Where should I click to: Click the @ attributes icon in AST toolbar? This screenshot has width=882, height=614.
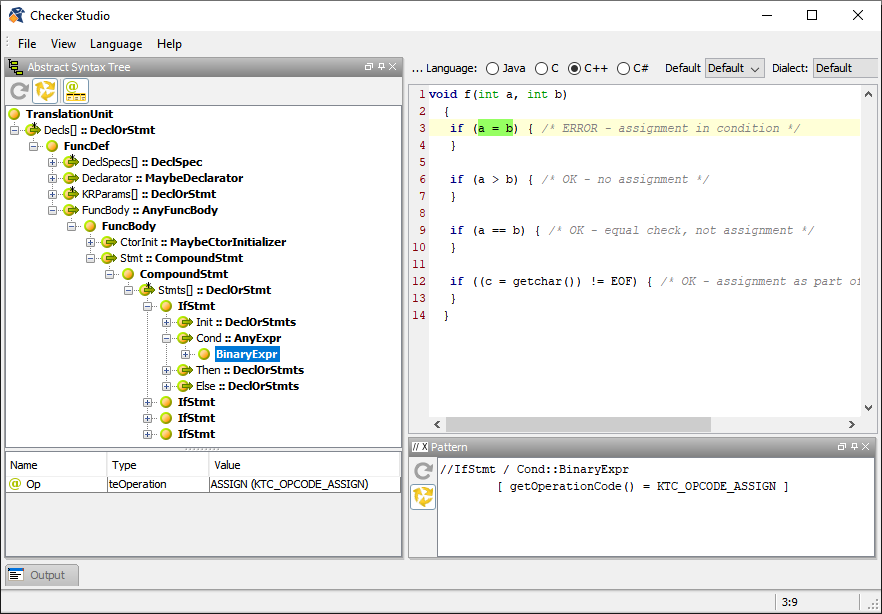pyautogui.click(x=76, y=91)
